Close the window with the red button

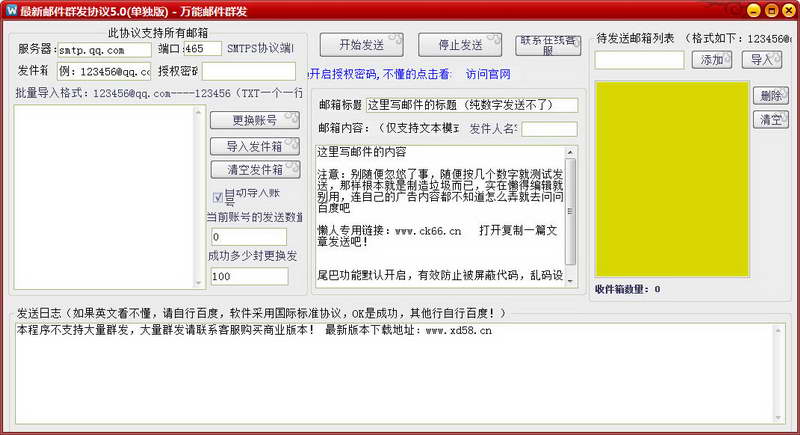pos(790,10)
